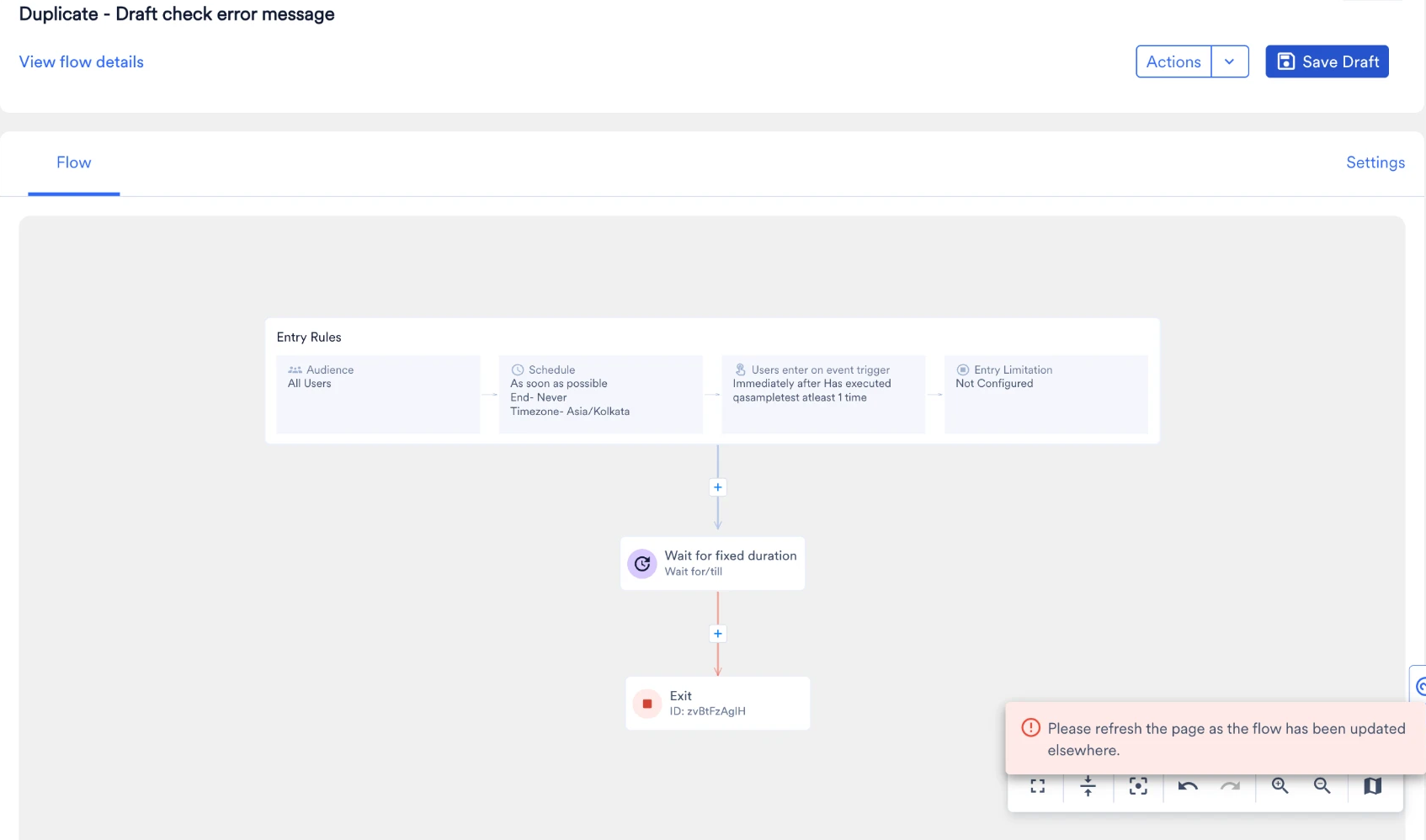Viewport: 1426px width, 840px height.
Task: Switch to the Settings tab
Action: [x=1375, y=162]
